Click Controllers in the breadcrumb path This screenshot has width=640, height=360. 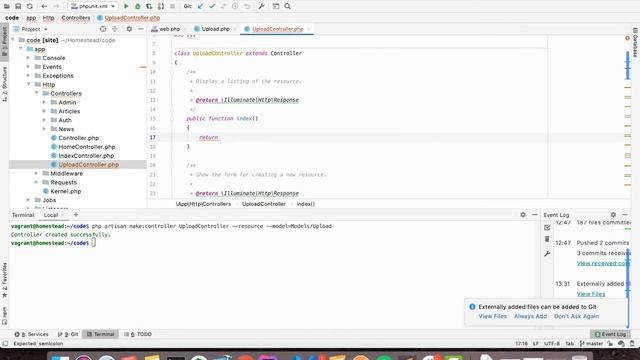tap(76, 18)
